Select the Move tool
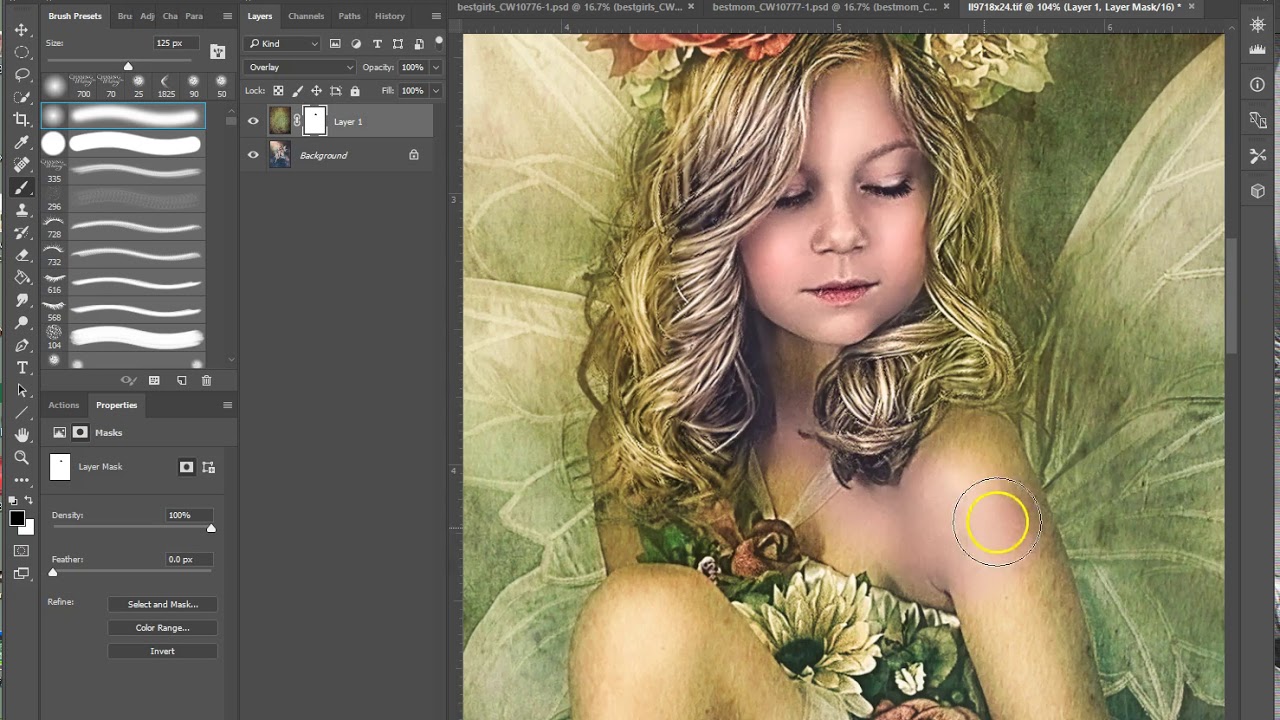Screen dimensions: 1280x720 coord(22,30)
